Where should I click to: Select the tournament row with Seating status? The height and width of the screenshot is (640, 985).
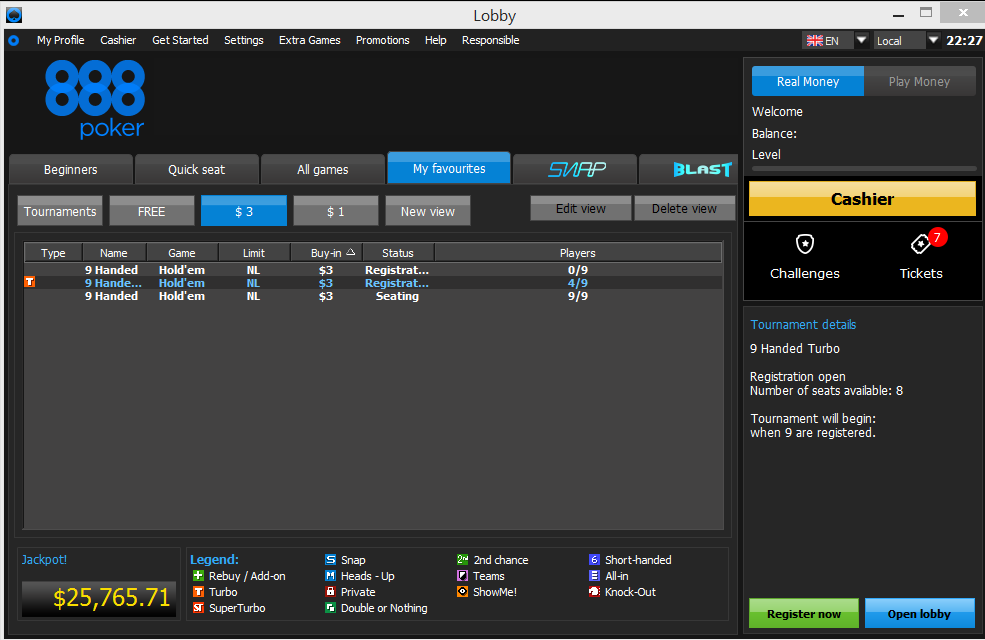373,296
